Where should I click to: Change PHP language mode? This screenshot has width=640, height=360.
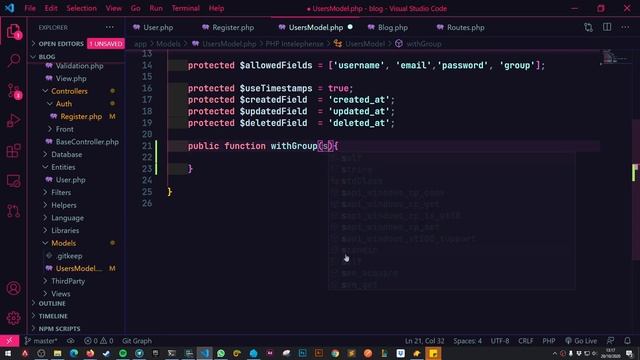[549, 340]
